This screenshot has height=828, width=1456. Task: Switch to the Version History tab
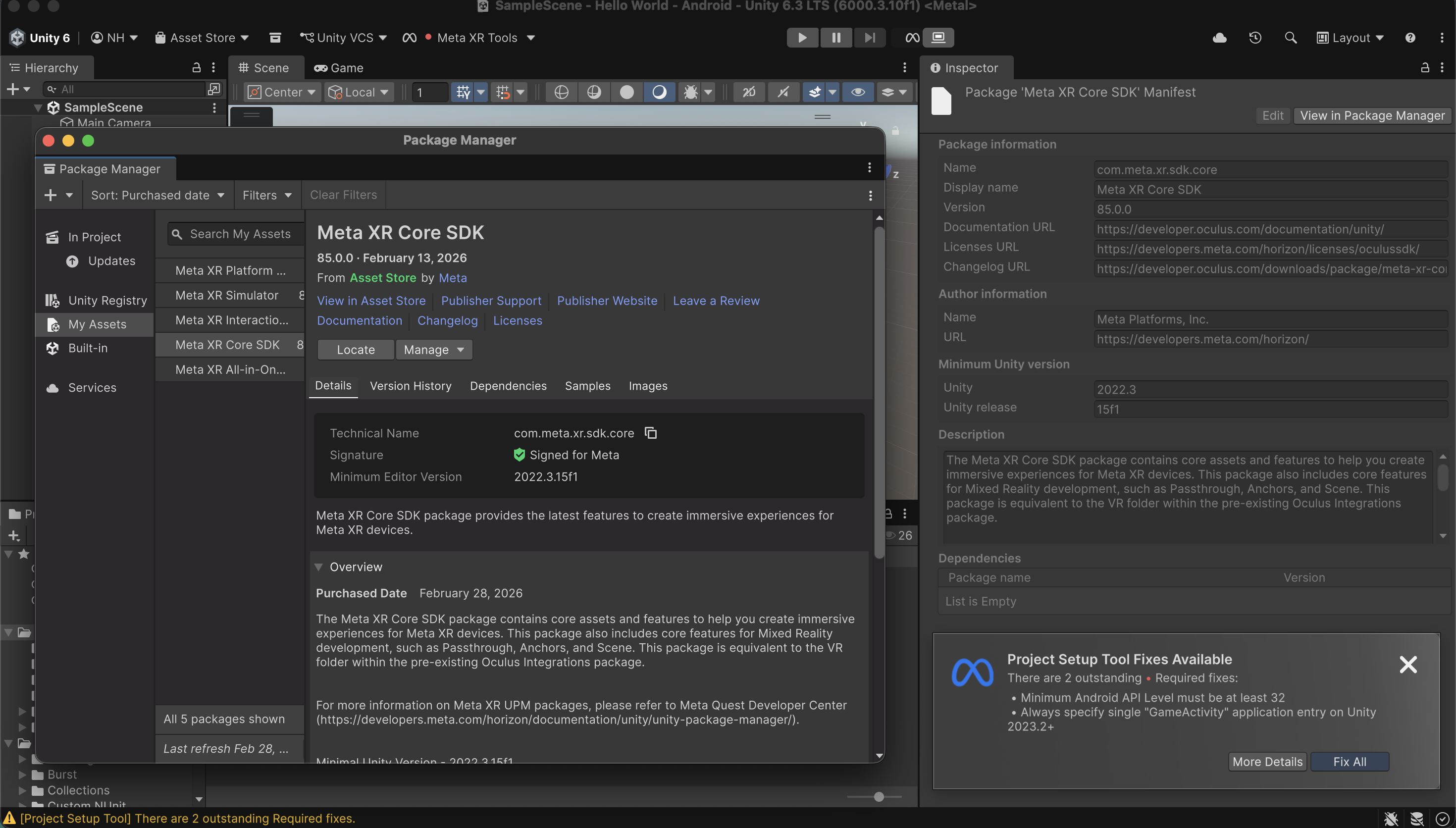pos(411,386)
